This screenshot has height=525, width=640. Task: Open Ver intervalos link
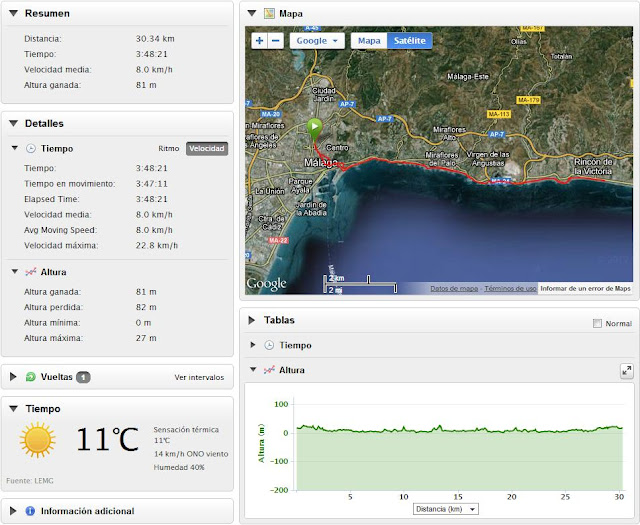(199, 377)
